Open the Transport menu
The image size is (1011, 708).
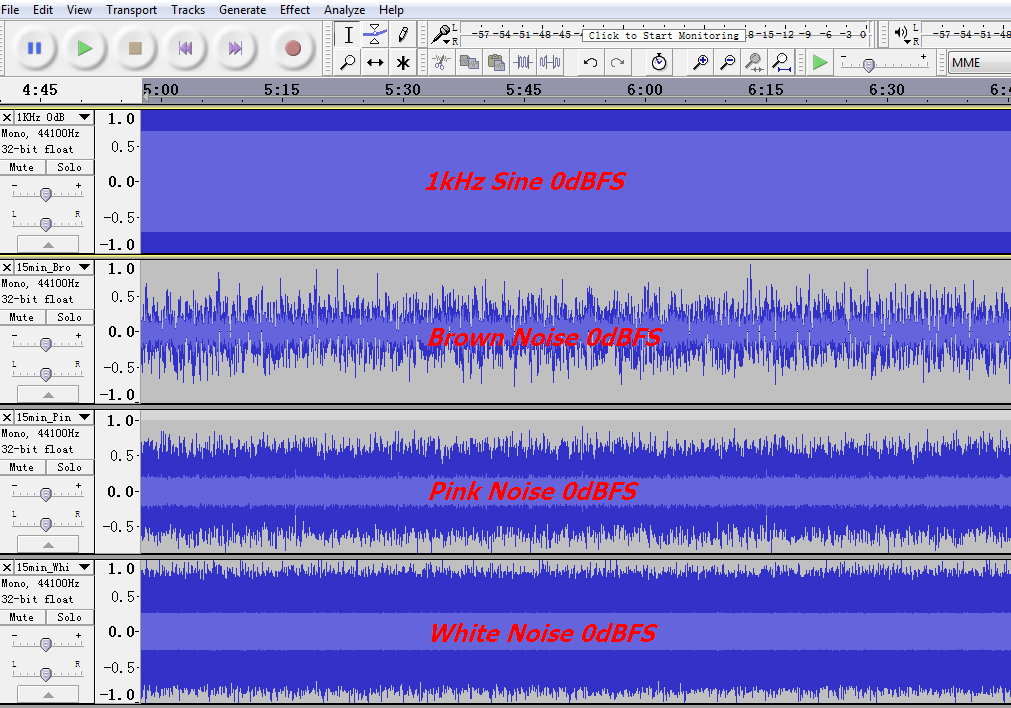pos(132,10)
